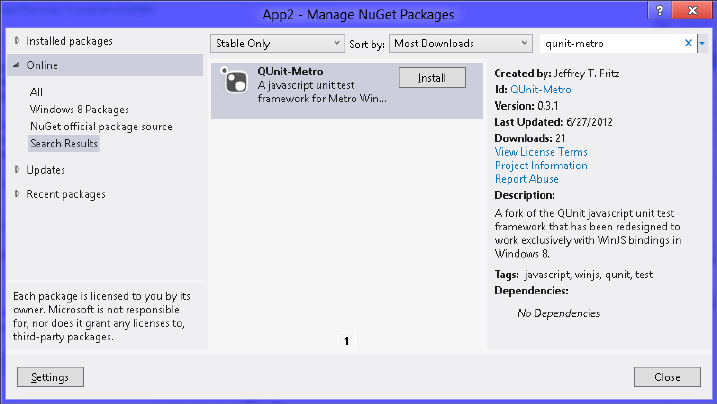The width and height of the screenshot is (717, 404).
Task: Open the Settings button
Action: [x=50, y=377]
